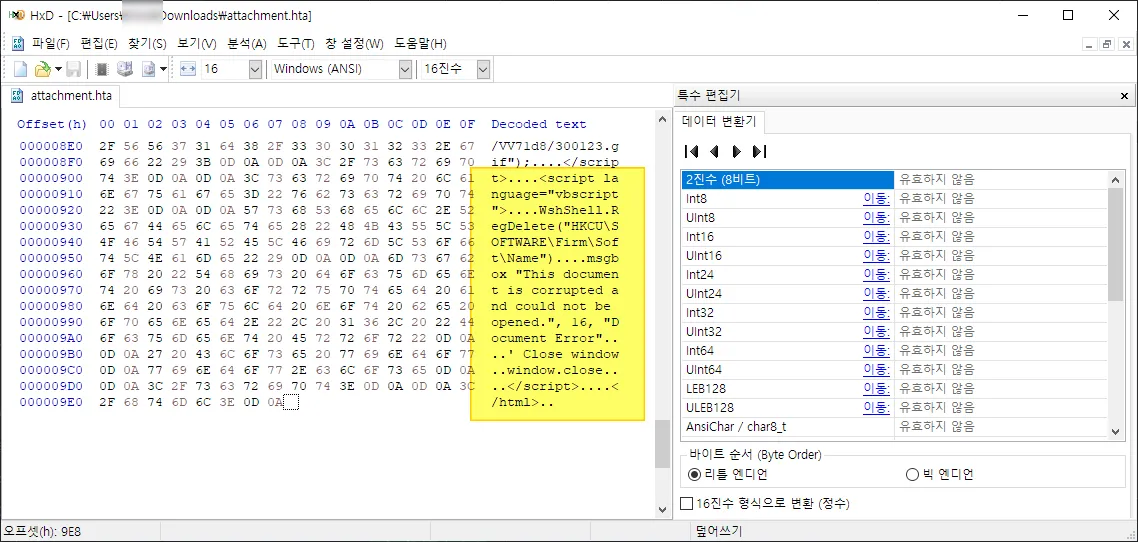Open the 파일(F) menu
The image size is (1138, 542).
point(51,44)
